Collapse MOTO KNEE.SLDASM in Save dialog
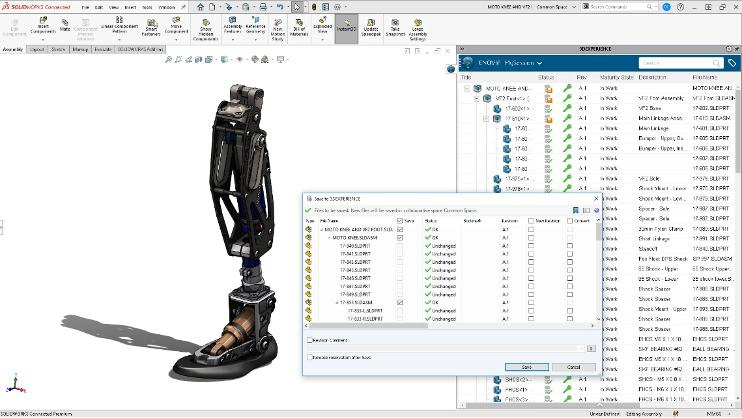Viewport: 742px width, 418px height. coord(330,238)
